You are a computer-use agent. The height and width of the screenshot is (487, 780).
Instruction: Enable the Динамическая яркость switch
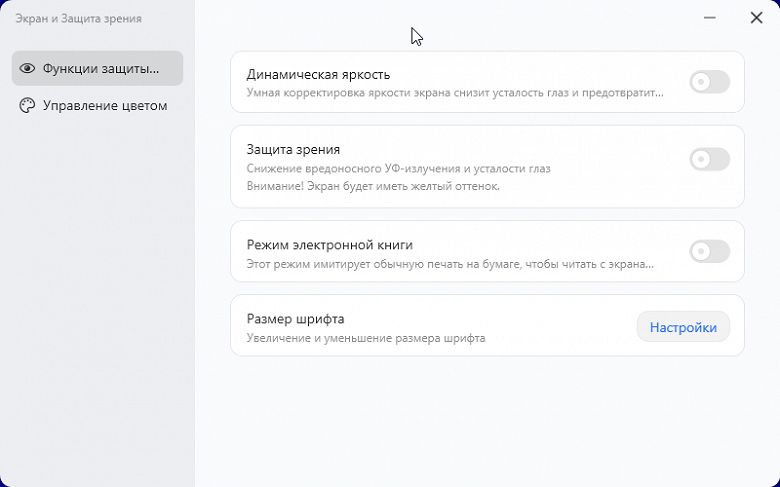709,82
